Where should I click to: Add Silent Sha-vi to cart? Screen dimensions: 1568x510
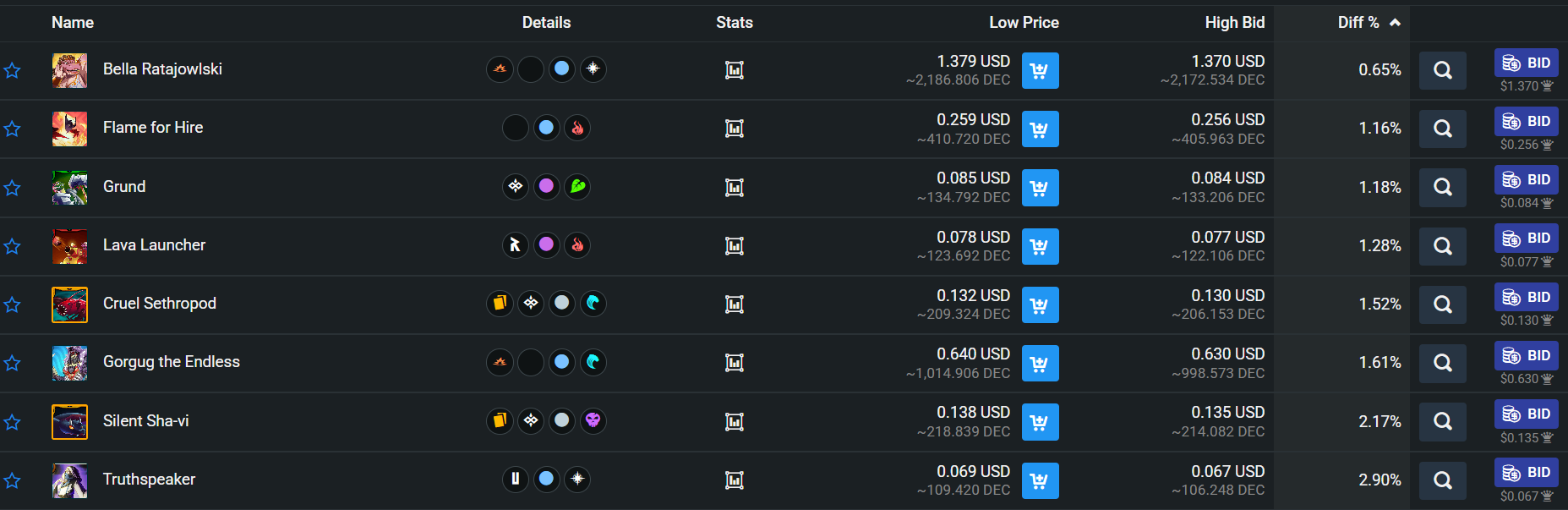click(x=1040, y=421)
